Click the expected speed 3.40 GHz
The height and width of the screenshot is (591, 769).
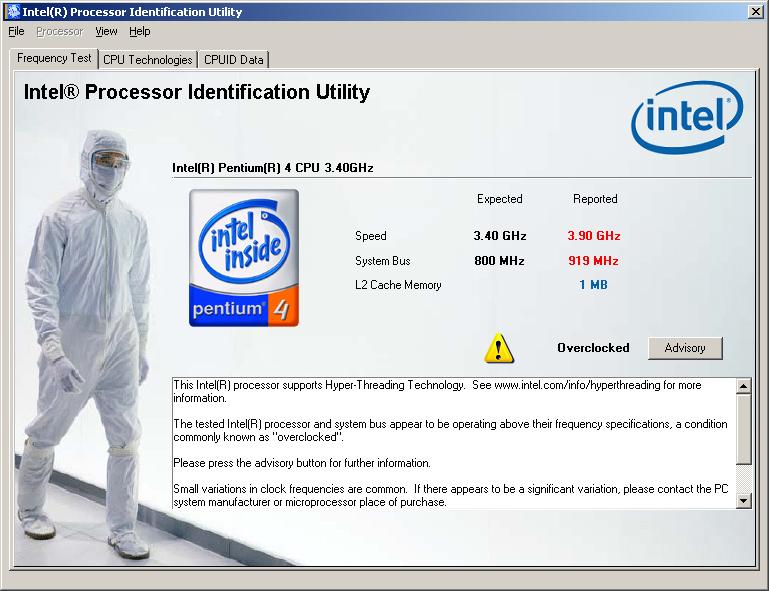500,236
